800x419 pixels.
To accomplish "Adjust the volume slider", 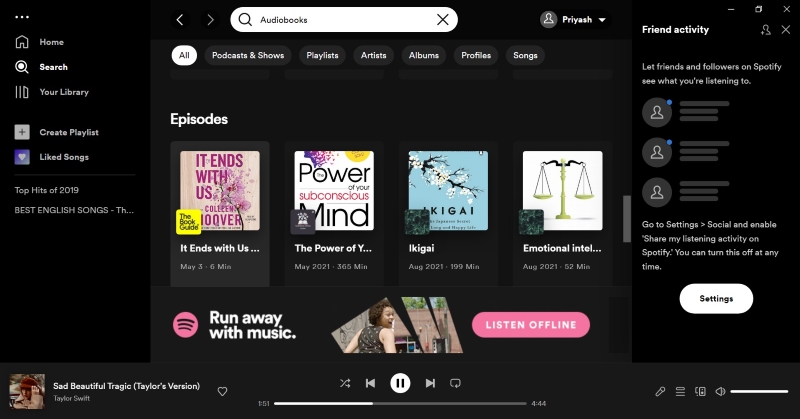I will click(x=759, y=391).
